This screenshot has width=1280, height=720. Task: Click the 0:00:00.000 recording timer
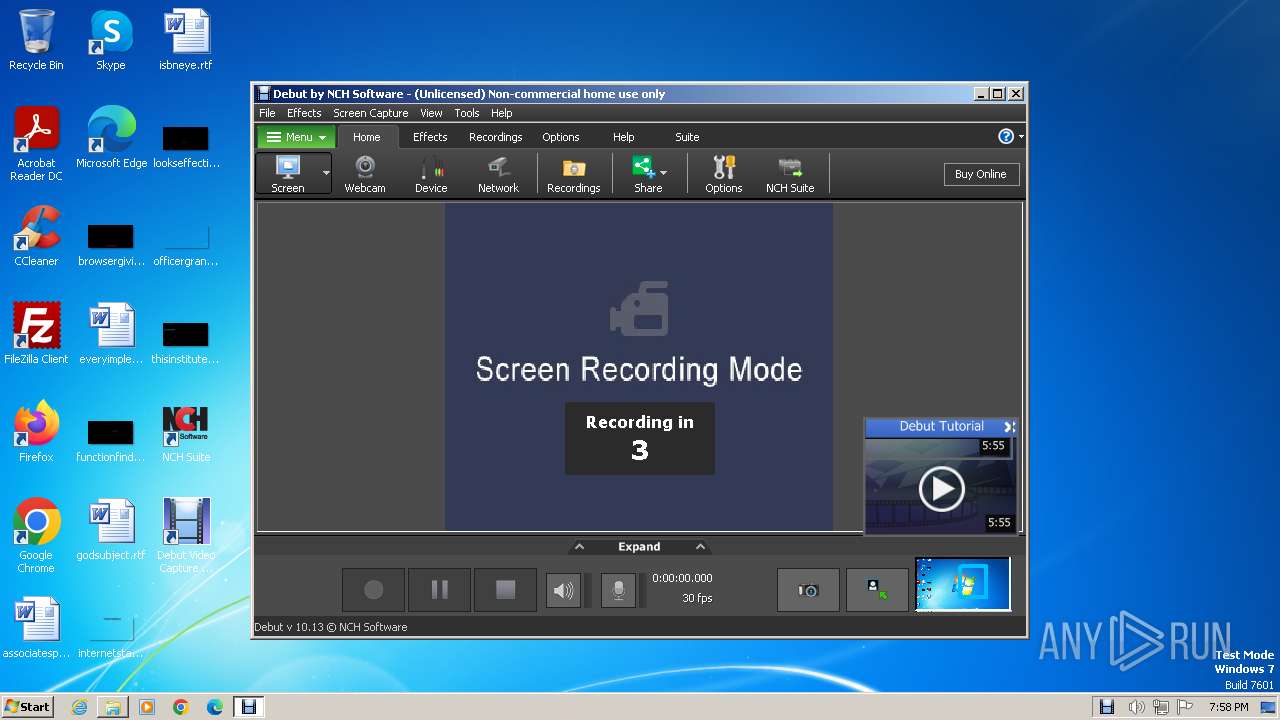point(682,578)
